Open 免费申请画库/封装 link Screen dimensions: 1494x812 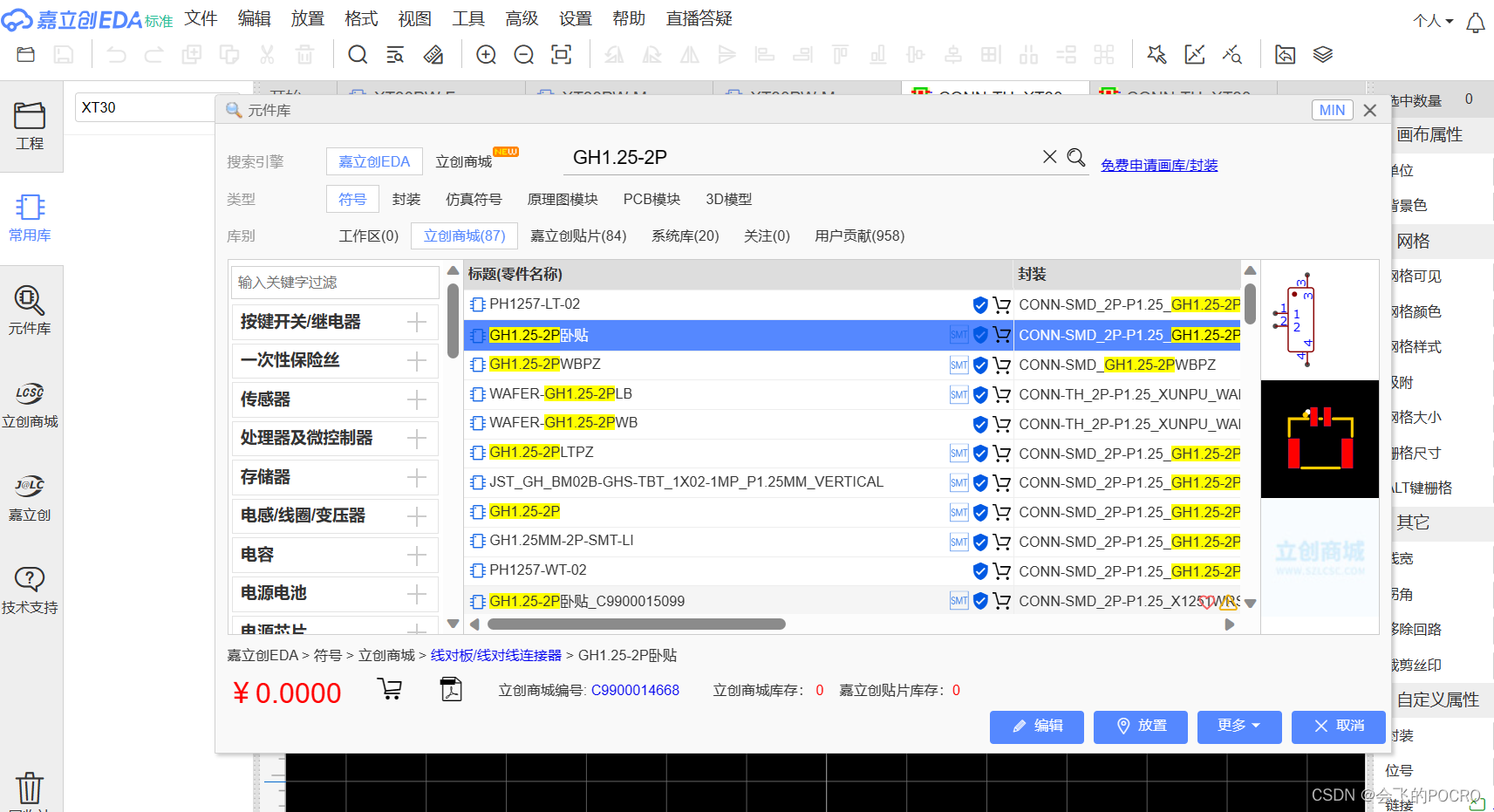(x=1159, y=166)
